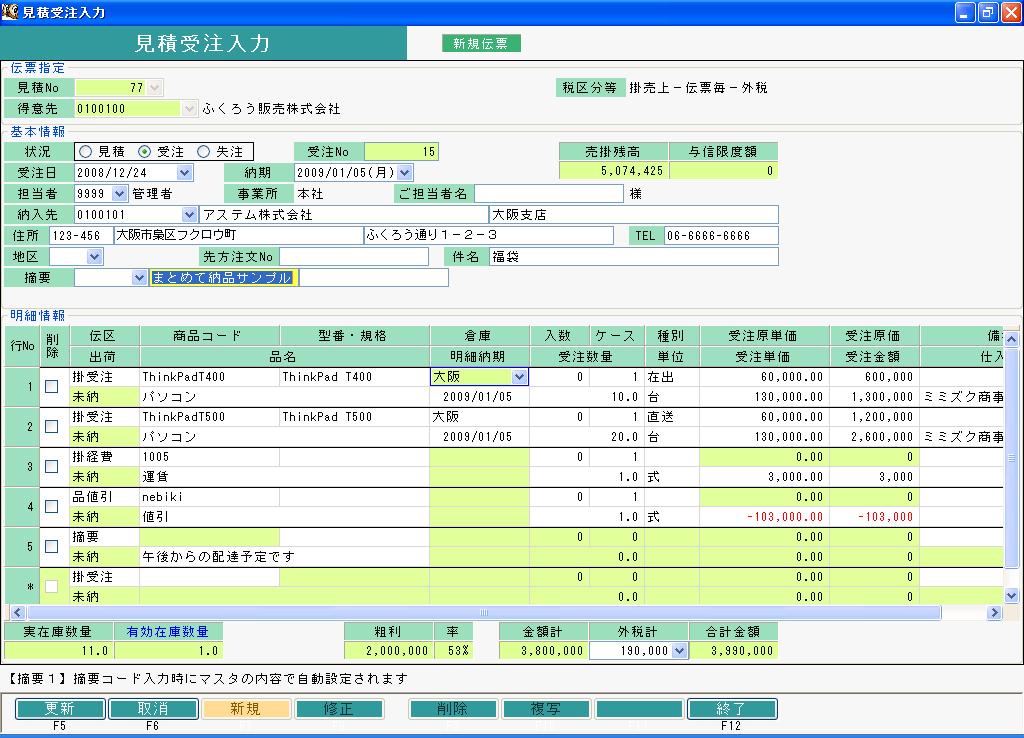Click the postal code field 123-456
This screenshot has width=1024, height=738.
[x=81, y=235]
